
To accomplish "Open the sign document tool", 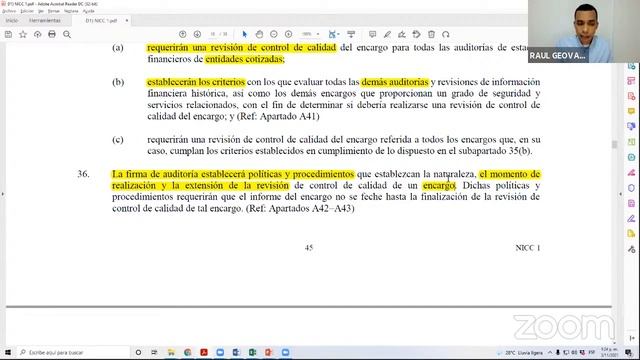I will click(x=402, y=34).
